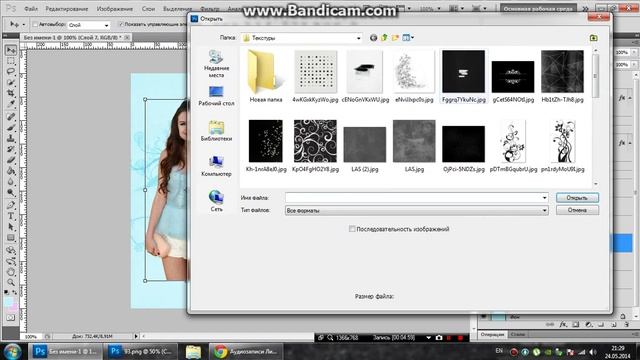Toggle Показать управляющие элементы checkbox
640x360 pixels.
[x=121, y=24]
